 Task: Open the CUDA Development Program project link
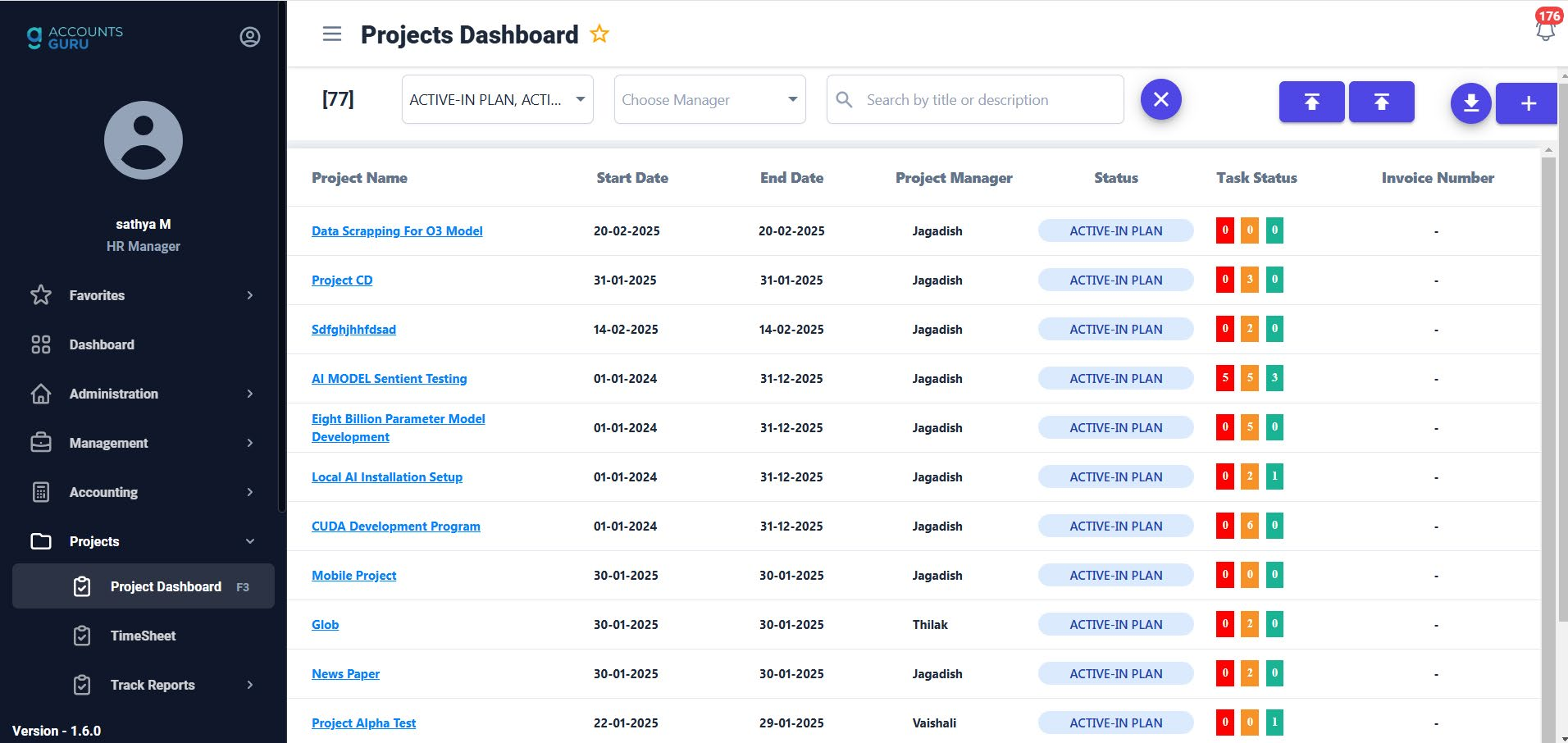(x=396, y=526)
